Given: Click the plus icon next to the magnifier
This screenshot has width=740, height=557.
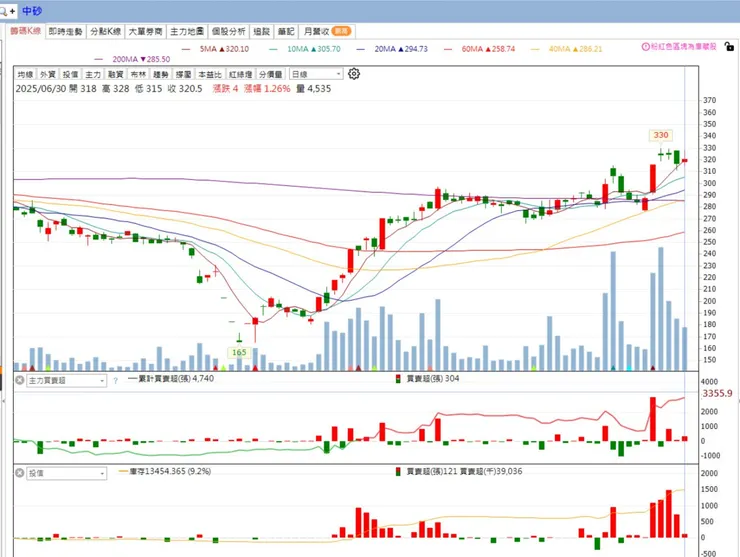Looking at the screenshot, I should pyautogui.click(x=12, y=11).
